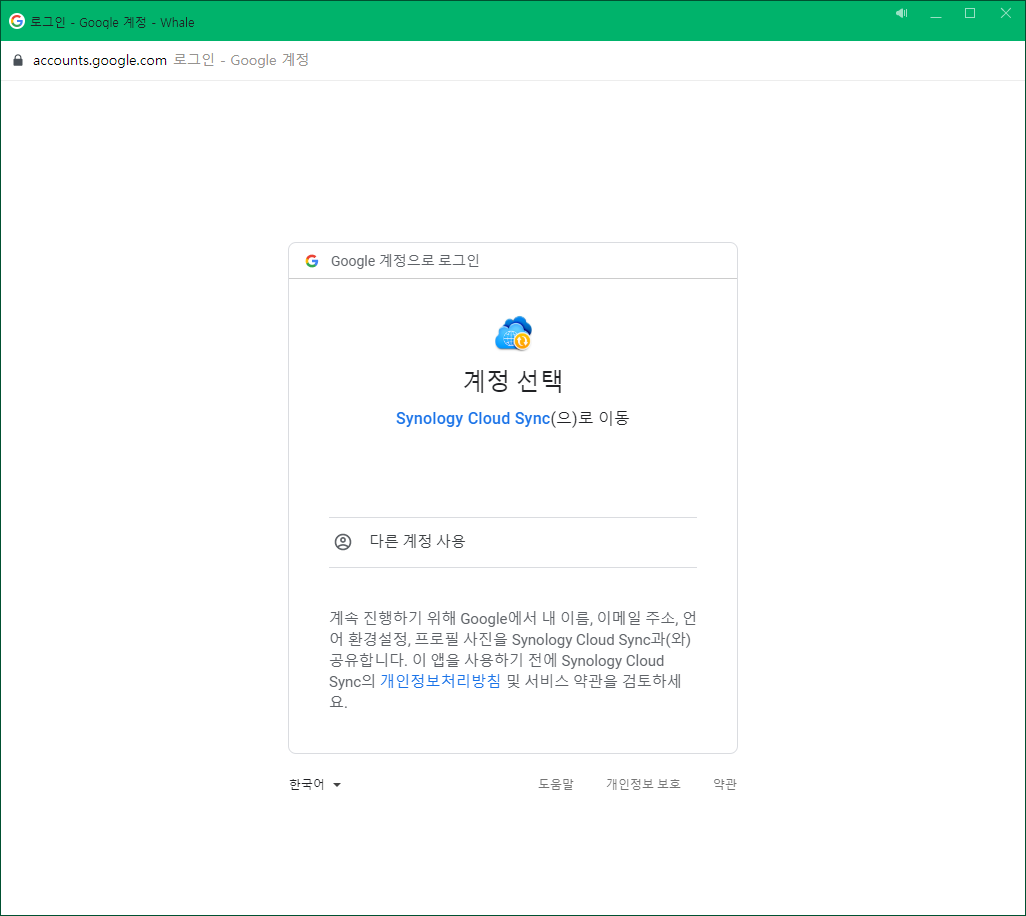Select 다른 계정 사용 to use another account
The height and width of the screenshot is (916, 1026).
click(x=417, y=542)
